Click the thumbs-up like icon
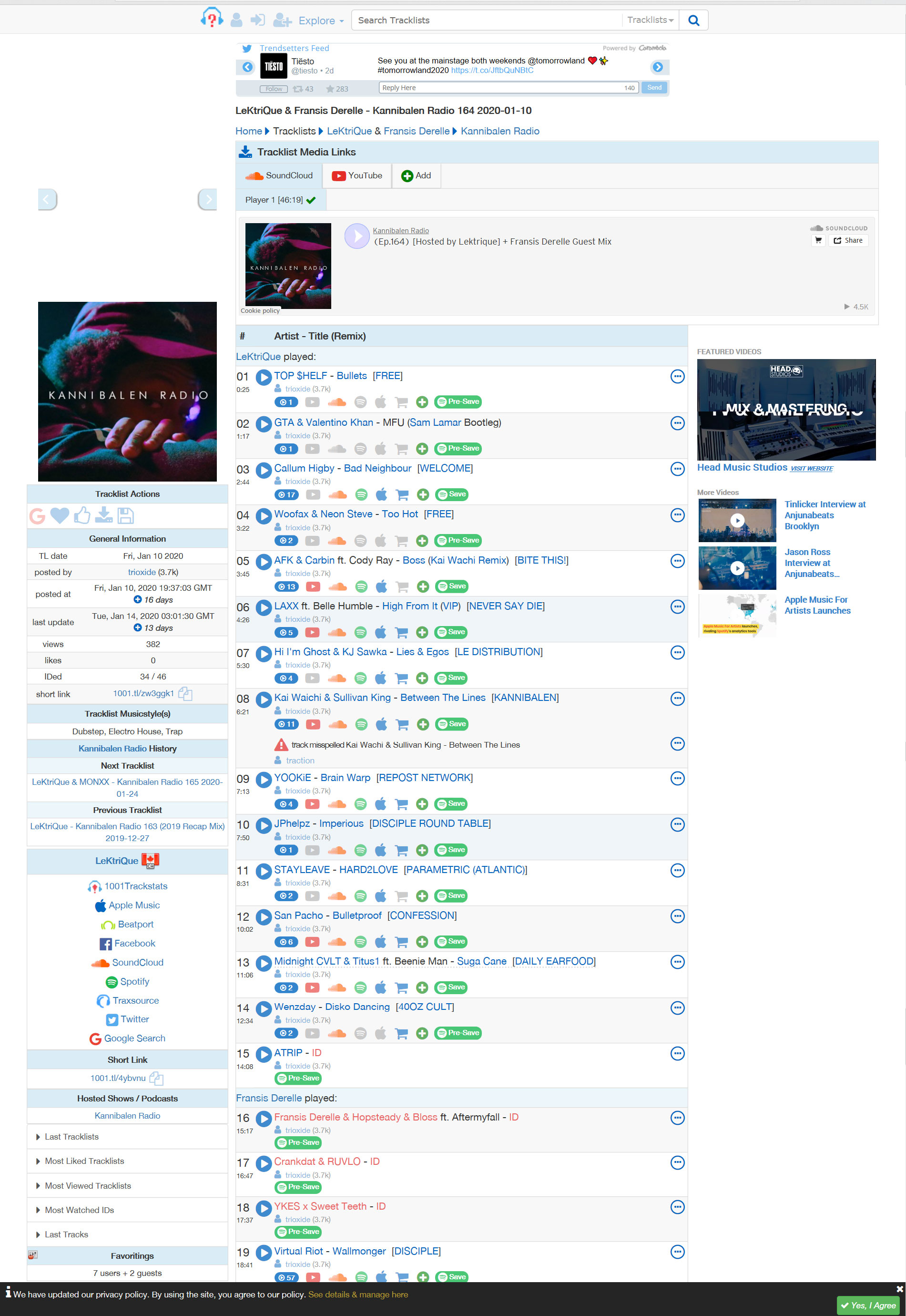The image size is (906, 1316). pos(82,515)
